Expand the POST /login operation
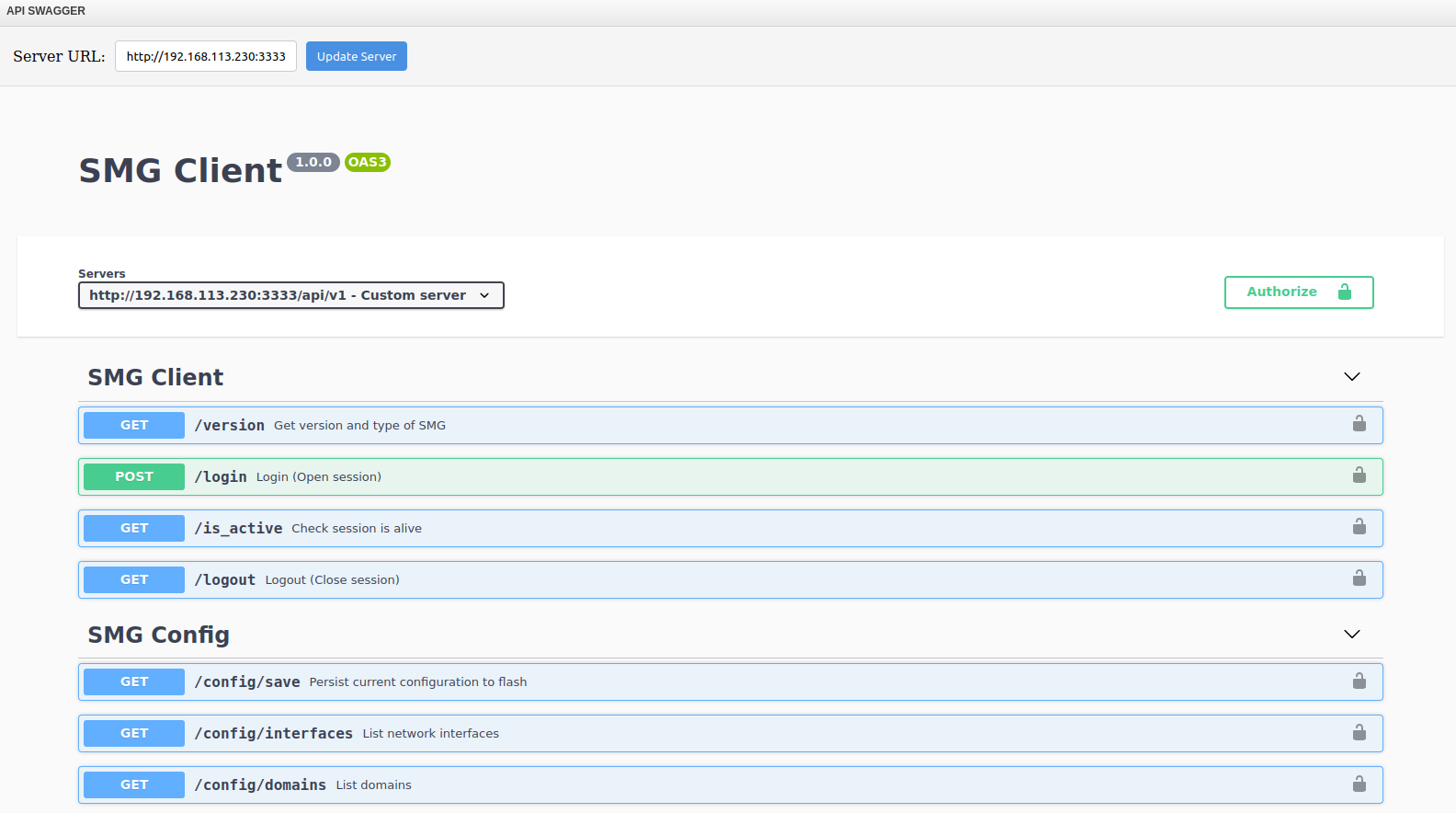Screen dimensions: 1456x813 [731, 476]
